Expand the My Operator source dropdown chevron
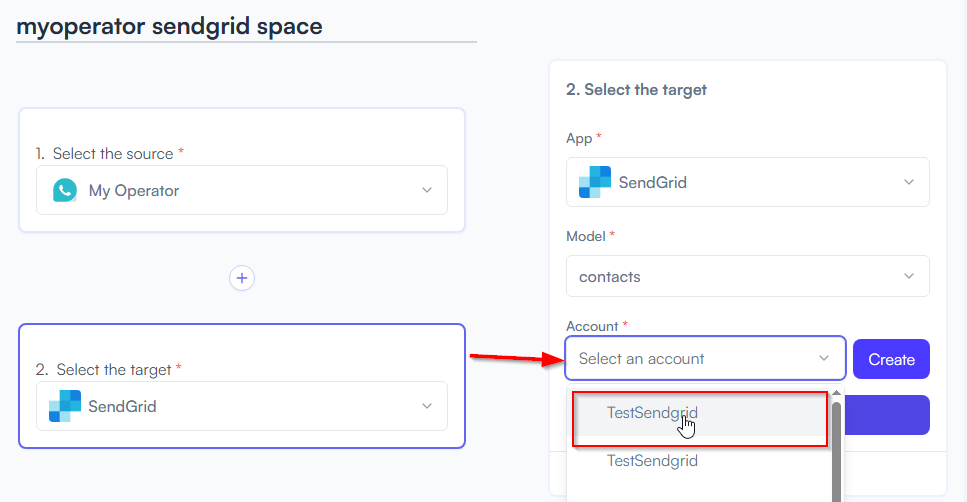This screenshot has width=967, height=502. (x=427, y=190)
